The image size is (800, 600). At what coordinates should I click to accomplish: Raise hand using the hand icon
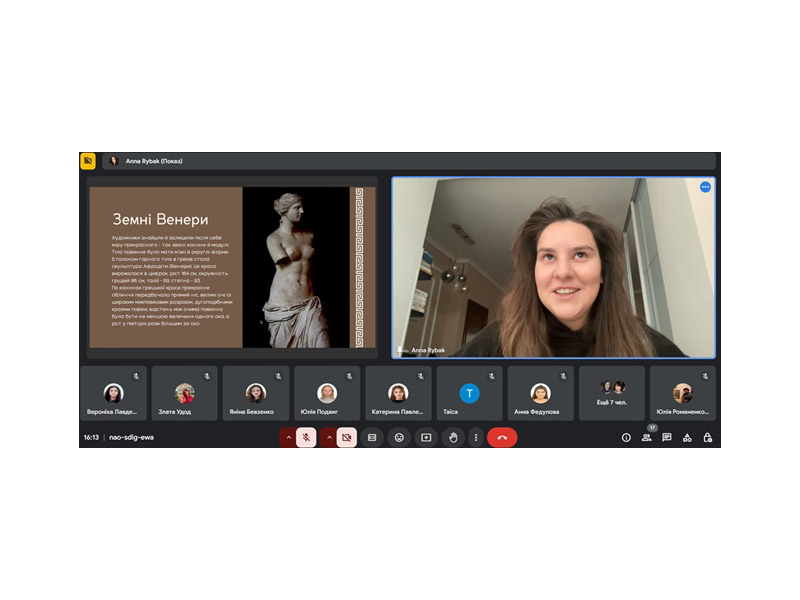coord(453,437)
